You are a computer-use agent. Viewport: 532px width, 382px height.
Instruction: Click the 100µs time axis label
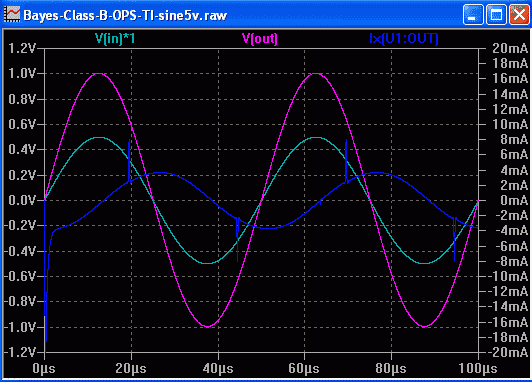tap(478, 368)
